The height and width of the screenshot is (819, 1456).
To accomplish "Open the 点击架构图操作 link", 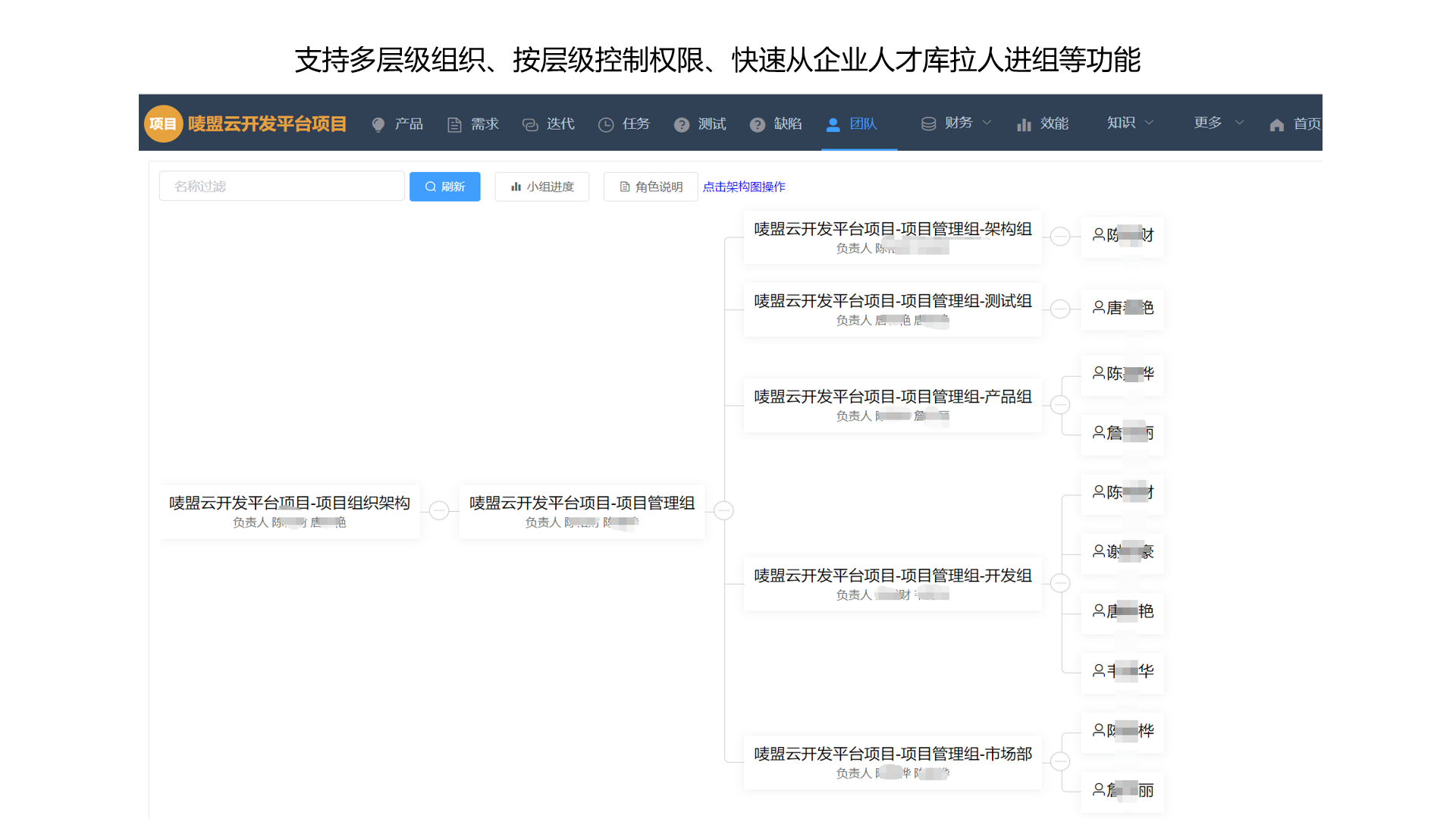I will [x=743, y=187].
